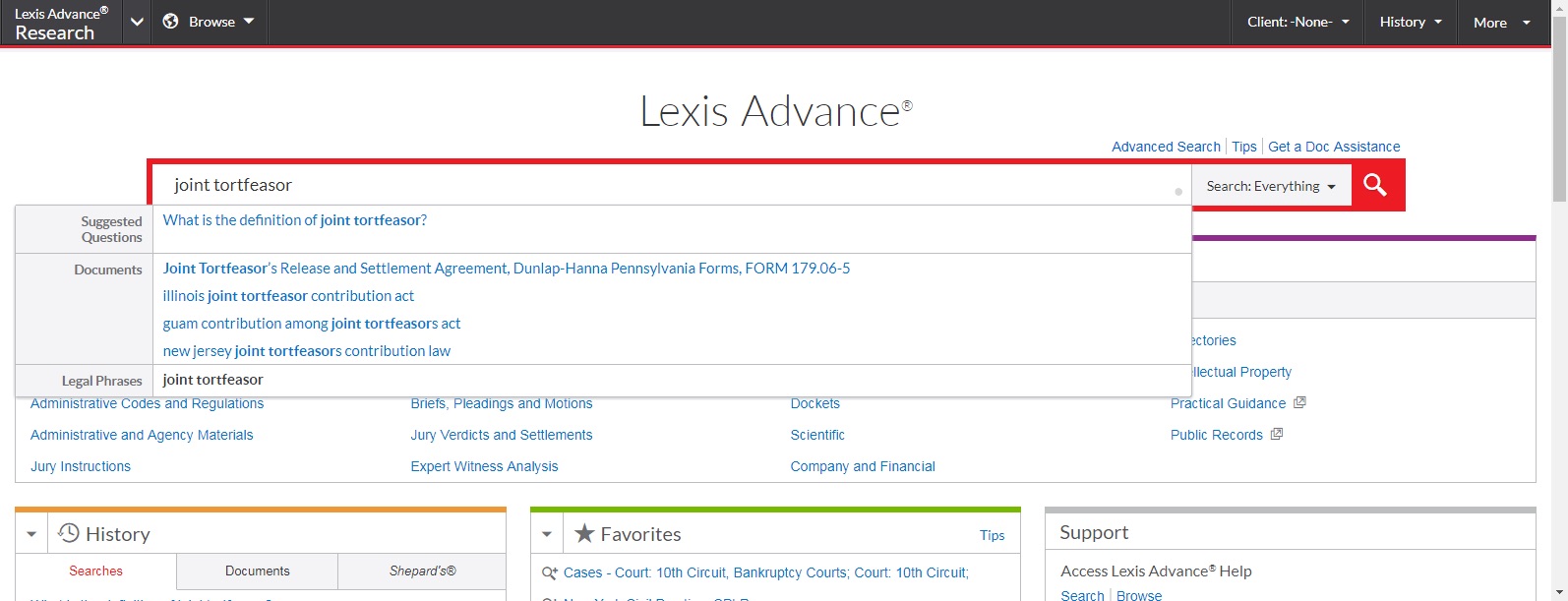Select new jersey joint tortfeasors contribution law suggestion
Screen dimensions: 1568x601
pyautogui.click(x=307, y=350)
